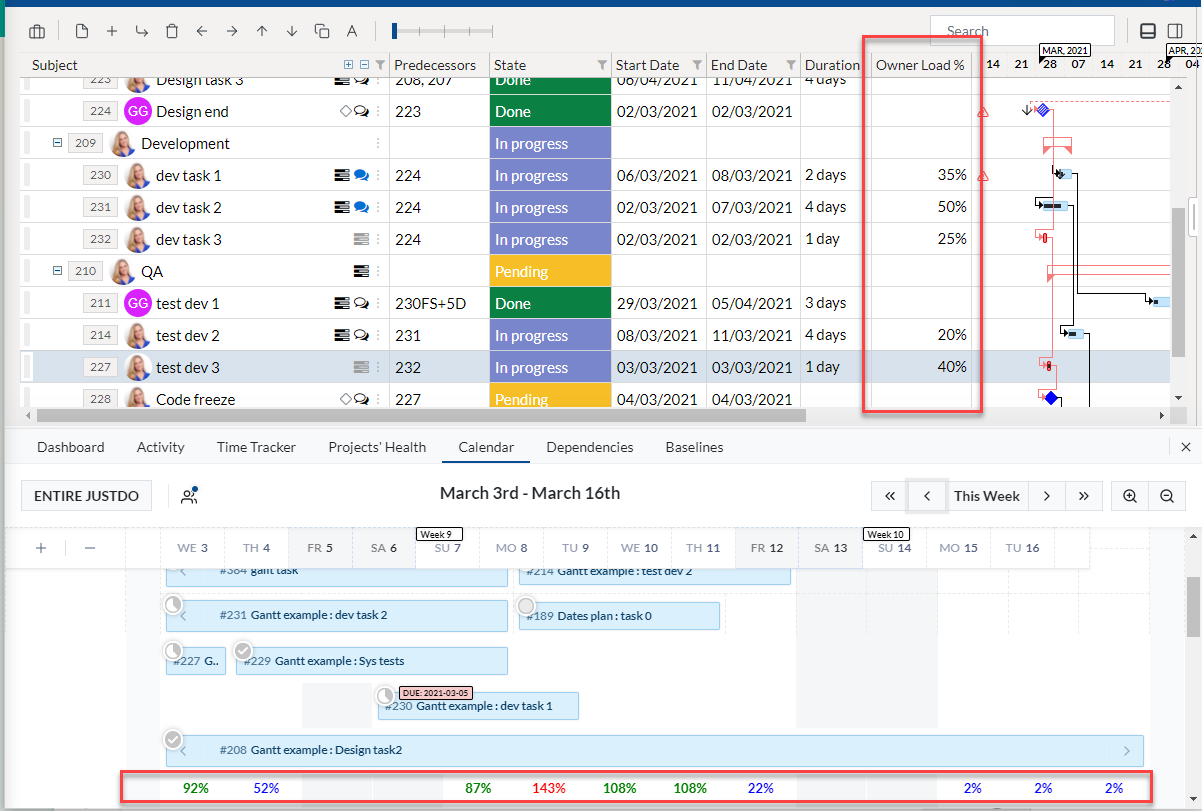The height and width of the screenshot is (811, 1202).
Task: Click the right arrow toolbar icon
Action: pyautogui.click(x=231, y=31)
